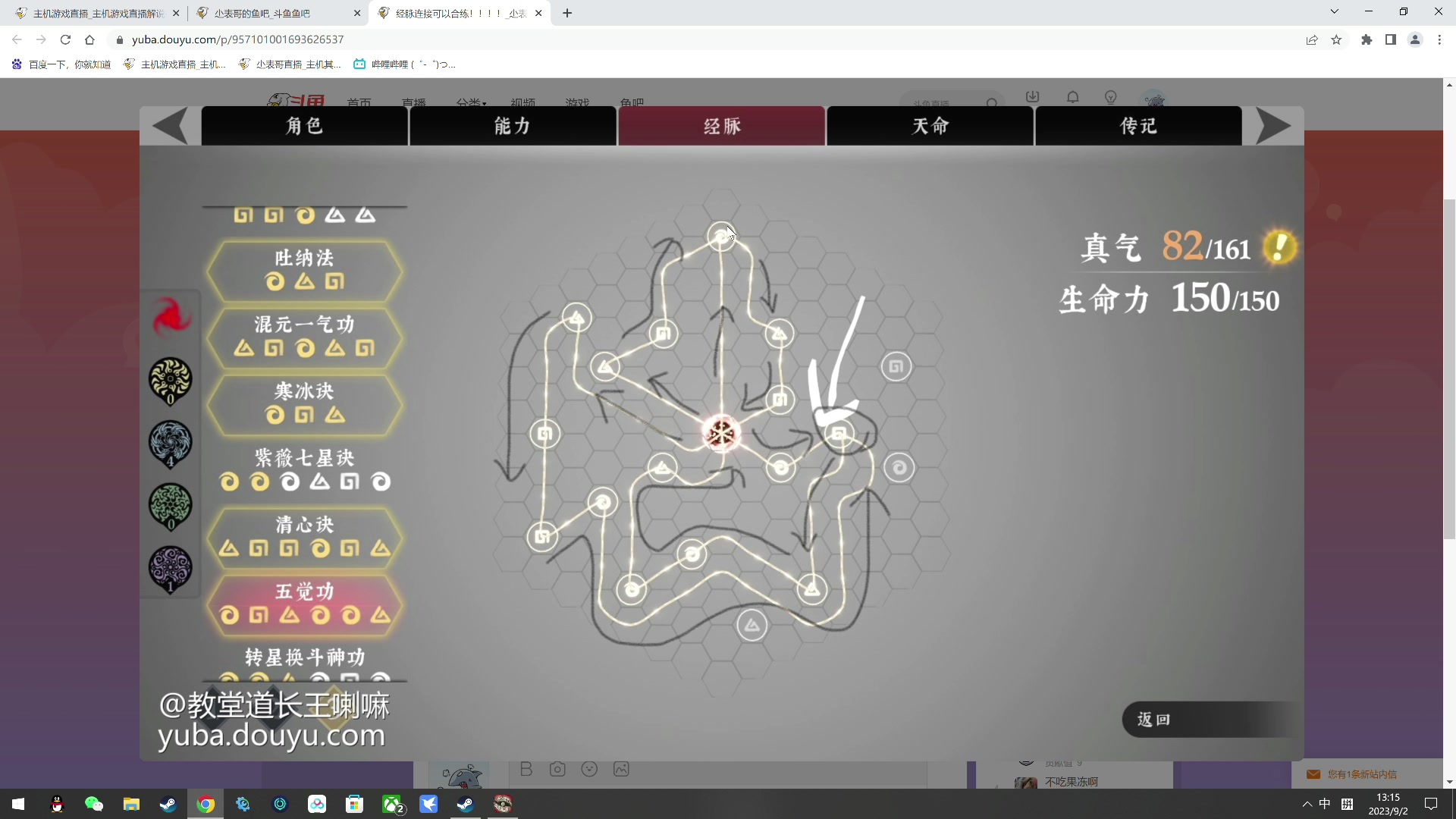This screenshot has width=1456, height=819.
Task: Toggle the 清心诀 skill selection
Action: click(x=304, y=537)
